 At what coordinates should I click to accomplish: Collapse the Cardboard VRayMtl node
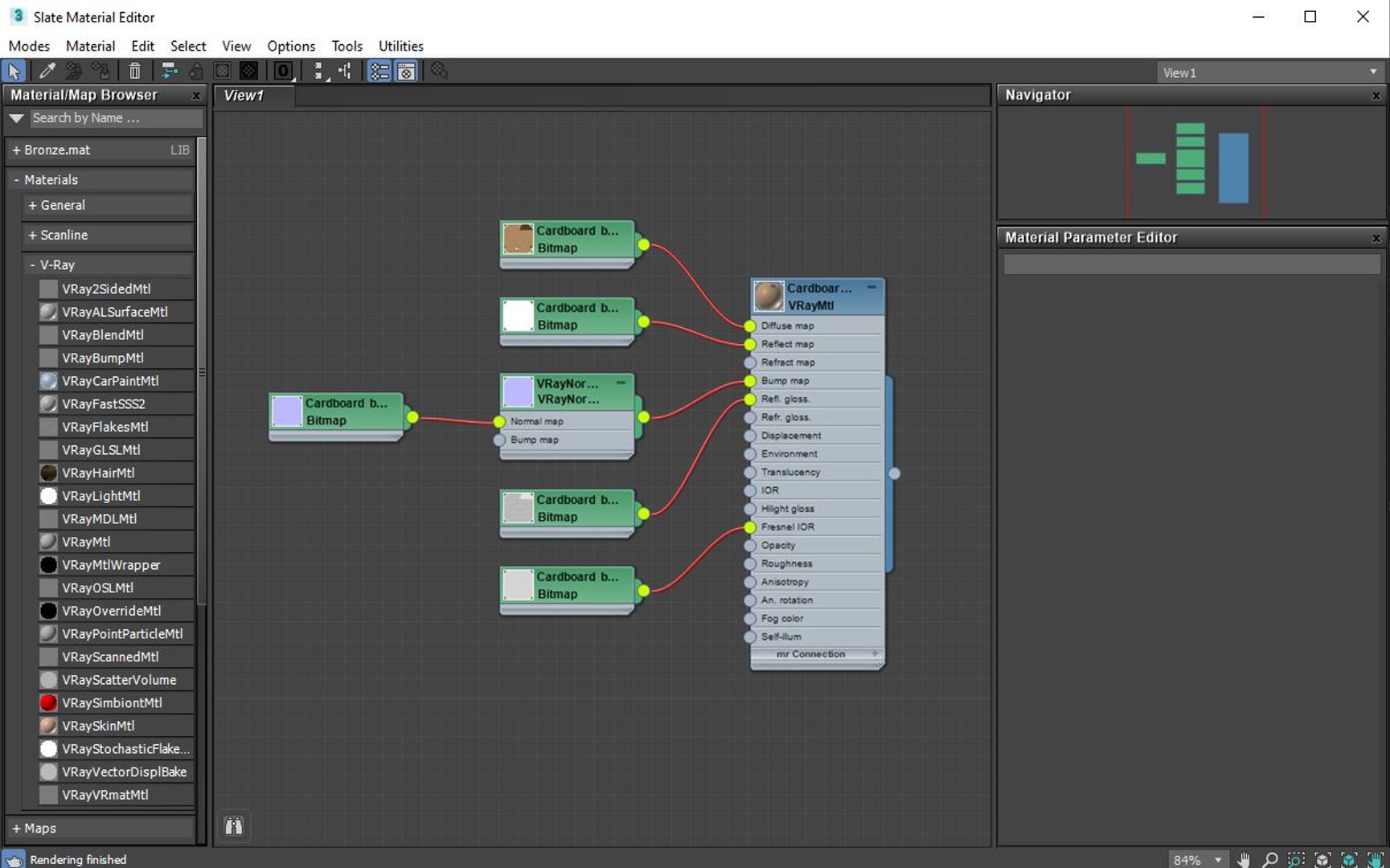(x=871, y=287)
